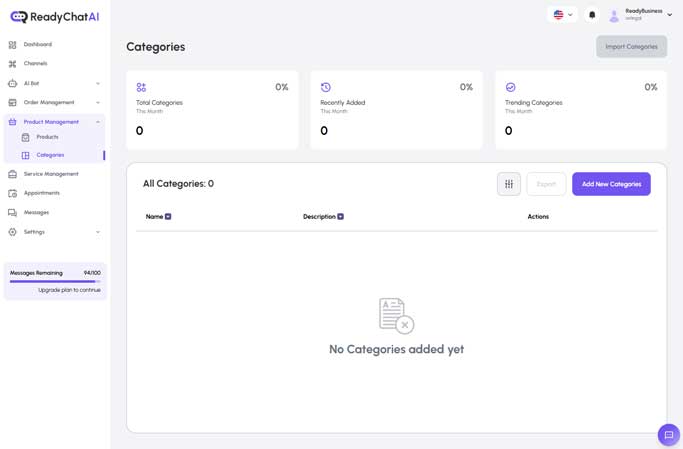683x449 pixels.
Task: Click the user avatar icon
Action: (x=614, y=16)
